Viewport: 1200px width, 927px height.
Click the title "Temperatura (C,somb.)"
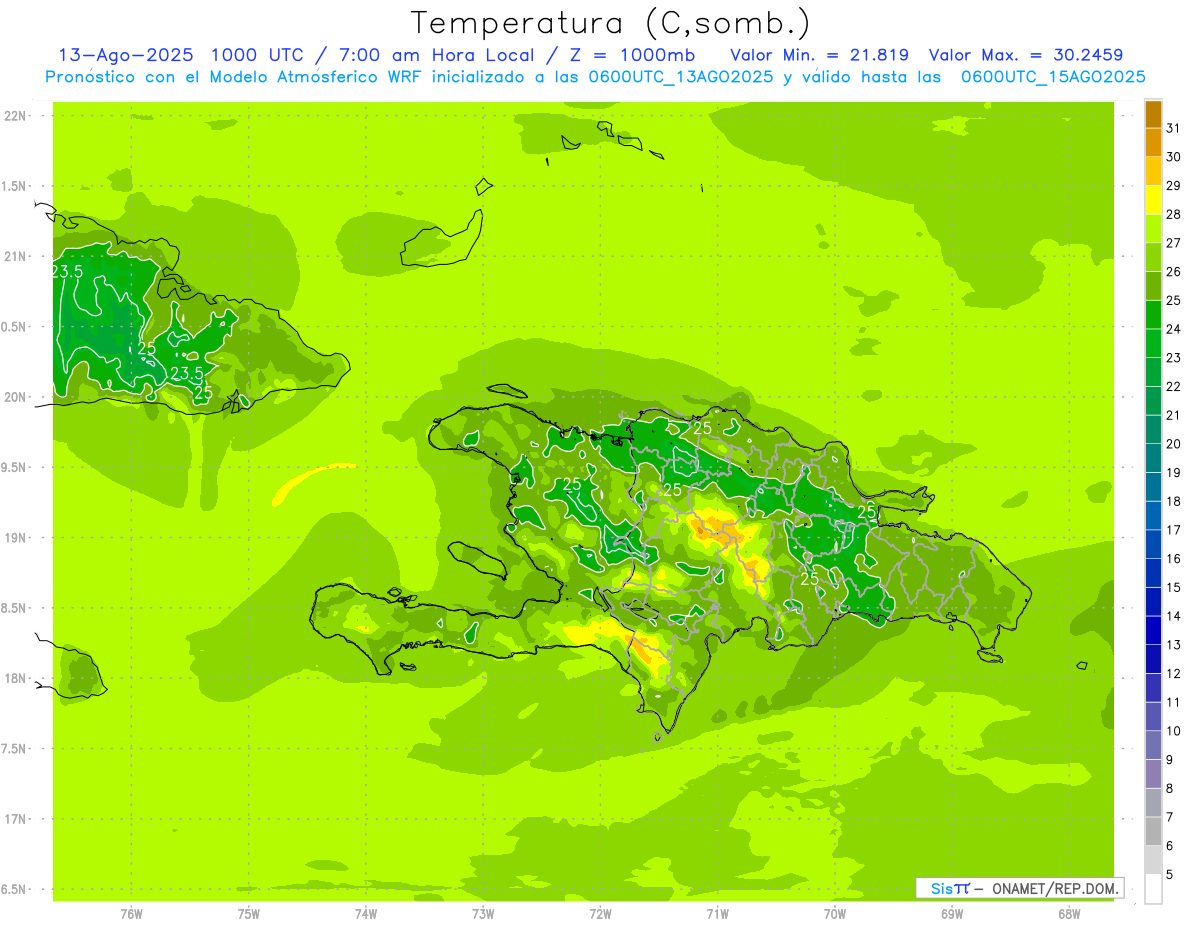pyautogui.click(x=610, y=23)
